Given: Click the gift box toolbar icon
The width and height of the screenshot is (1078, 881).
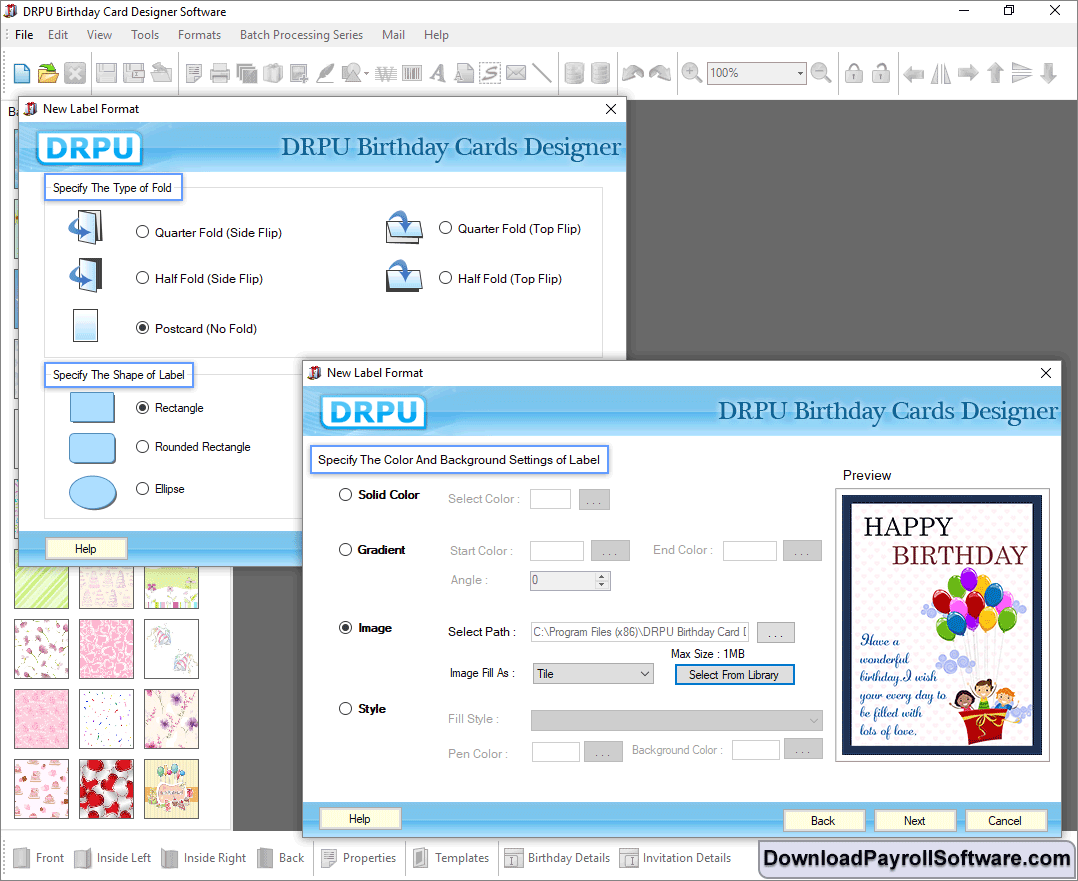Looking at the screenshot, I should tap(273, 73).
